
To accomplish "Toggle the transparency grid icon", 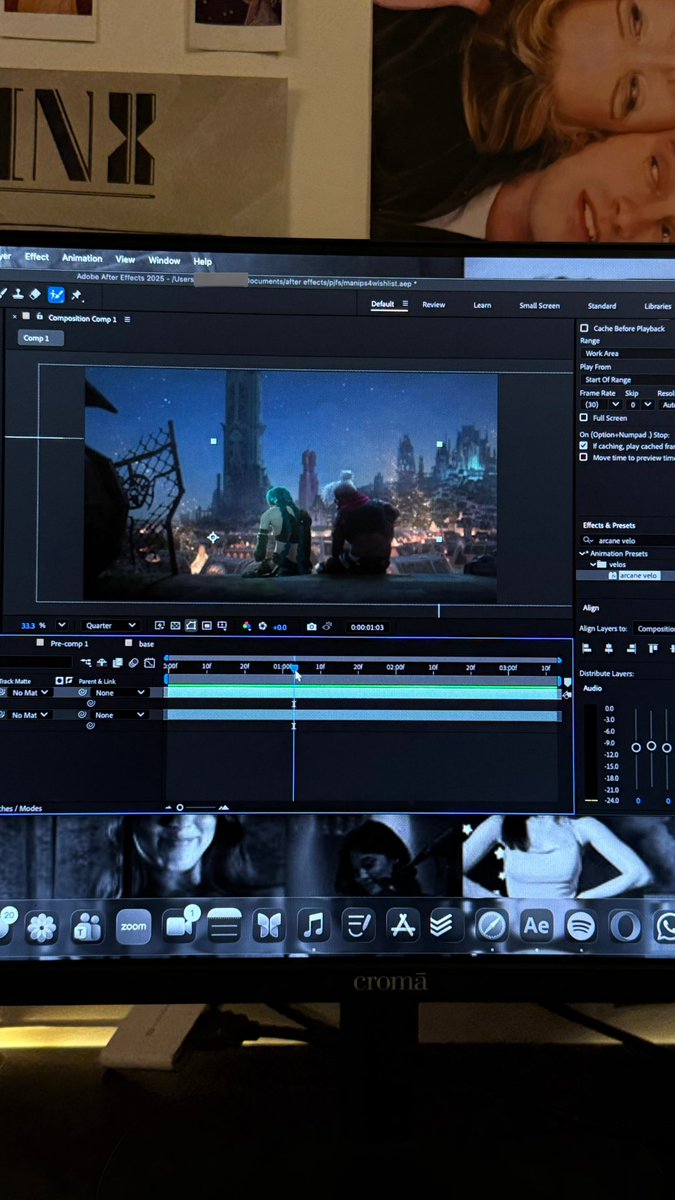I will pos(175,625).
